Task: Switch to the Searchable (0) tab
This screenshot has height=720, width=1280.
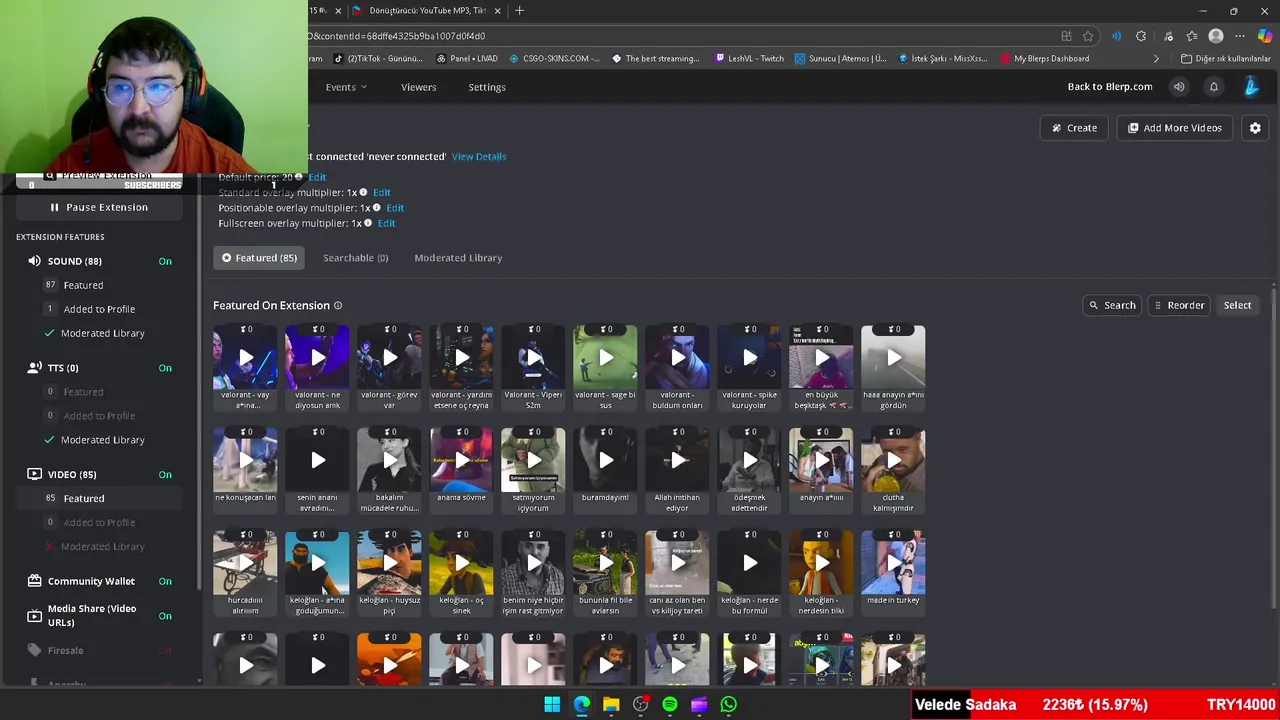Action: 355,258
